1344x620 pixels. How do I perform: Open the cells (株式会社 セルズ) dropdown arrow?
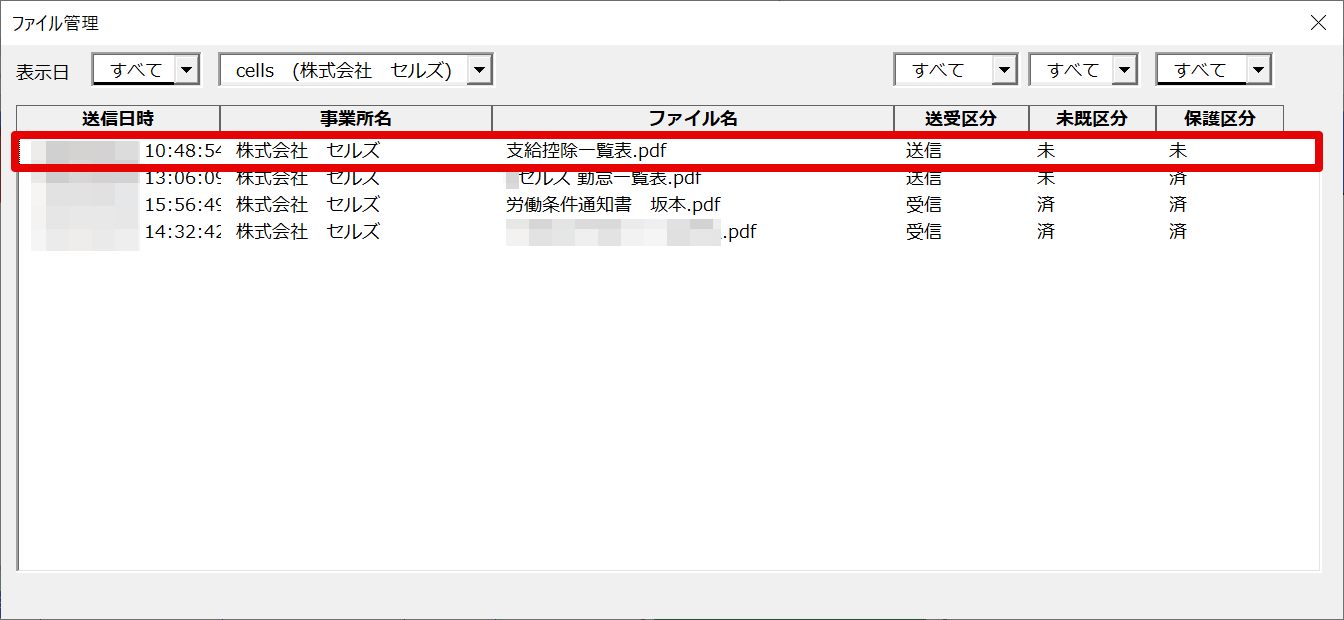(x=480, y=70)
